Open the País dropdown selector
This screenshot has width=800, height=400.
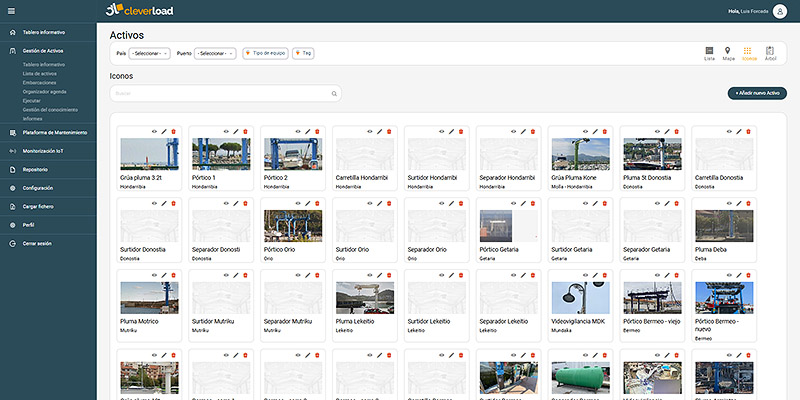tap(149, 53)
